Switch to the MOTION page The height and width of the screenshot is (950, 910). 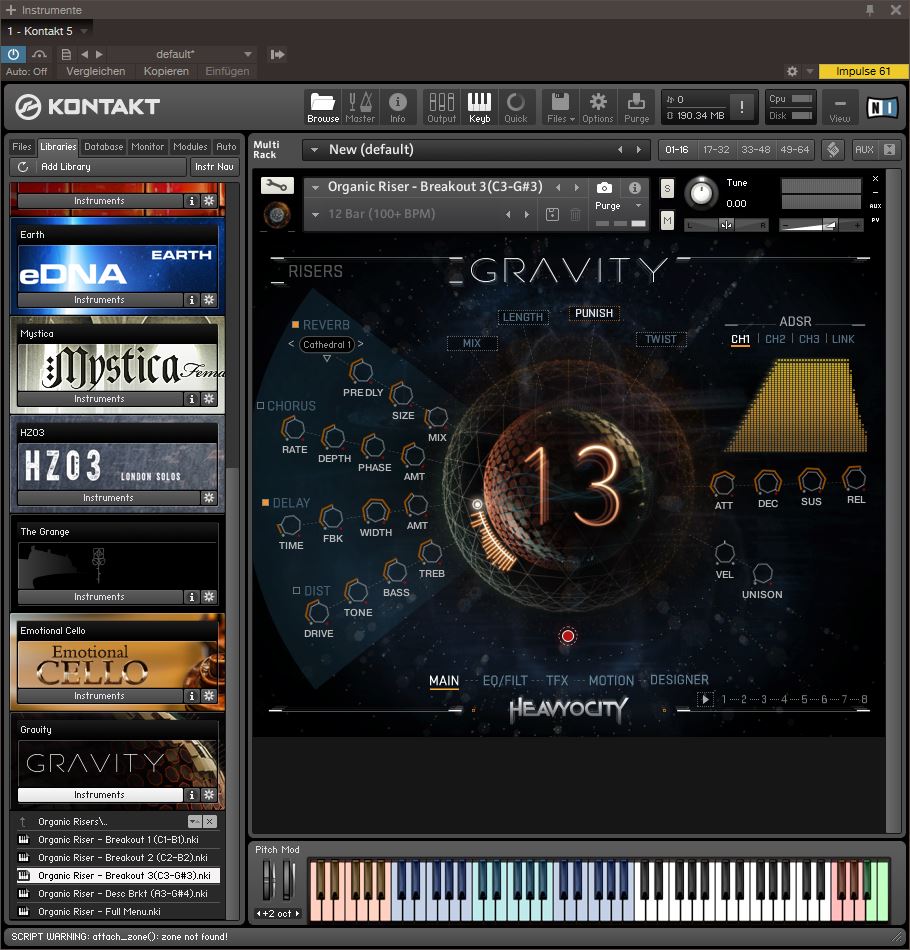point(611,680)
